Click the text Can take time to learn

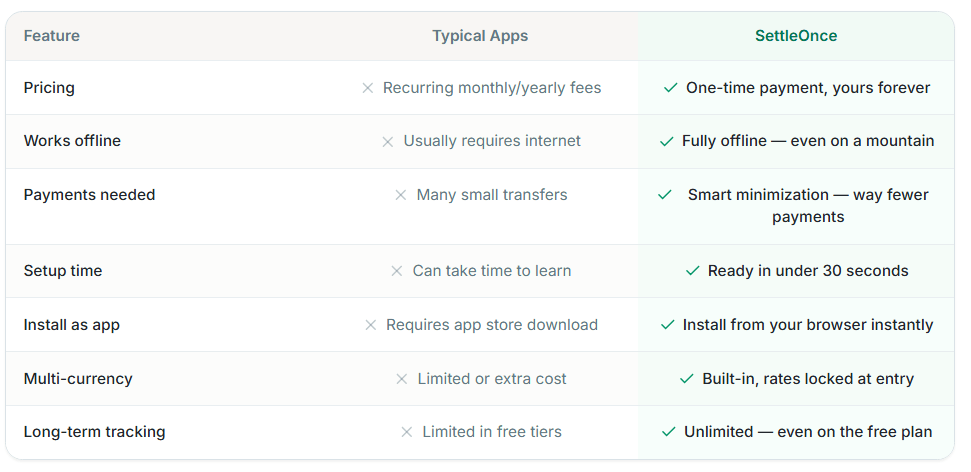click(x=492, y=271)
